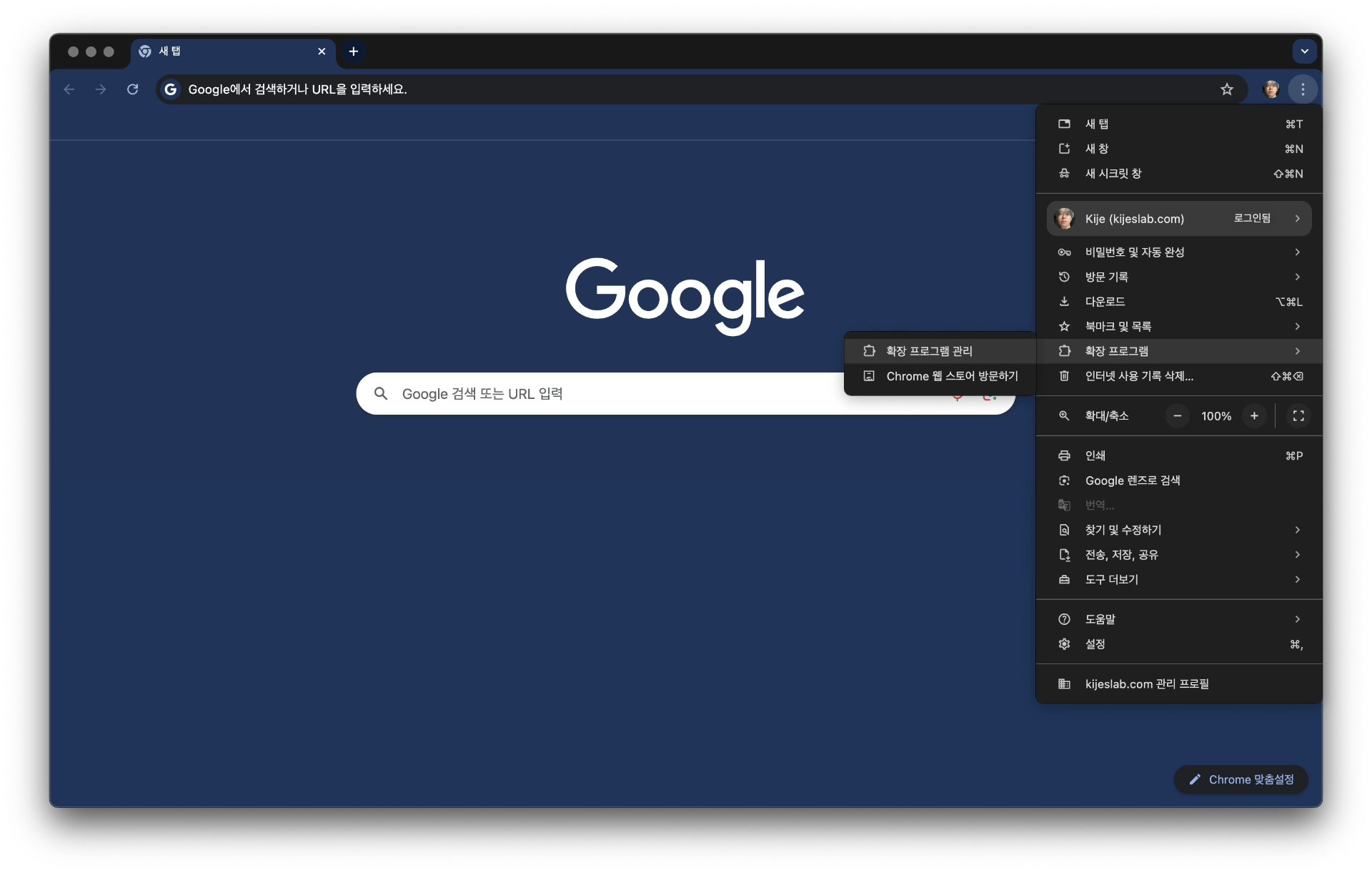Click the back navigation arrow
This screenshot has width=1372, height=873.
click(x=69, y=89)
